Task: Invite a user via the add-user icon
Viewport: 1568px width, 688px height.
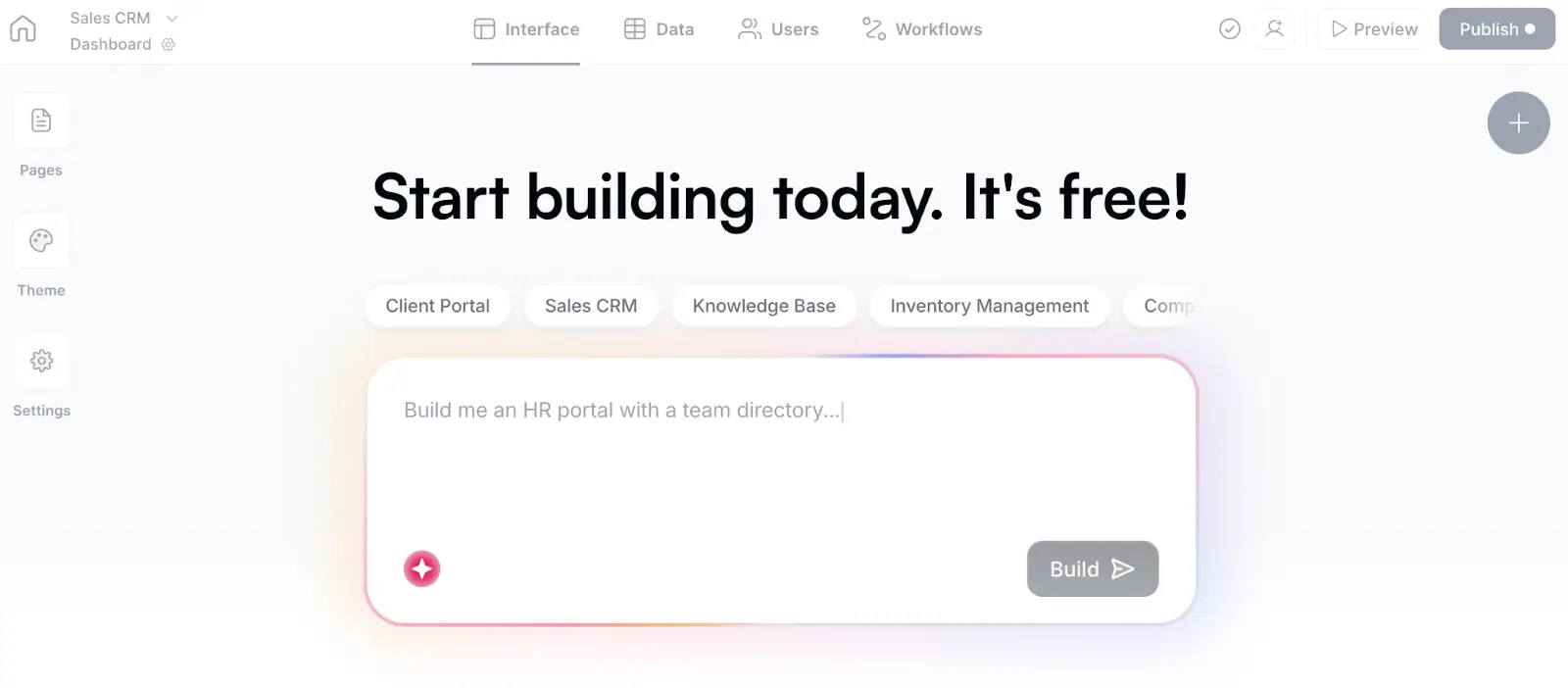Action: pos(1274,28)
